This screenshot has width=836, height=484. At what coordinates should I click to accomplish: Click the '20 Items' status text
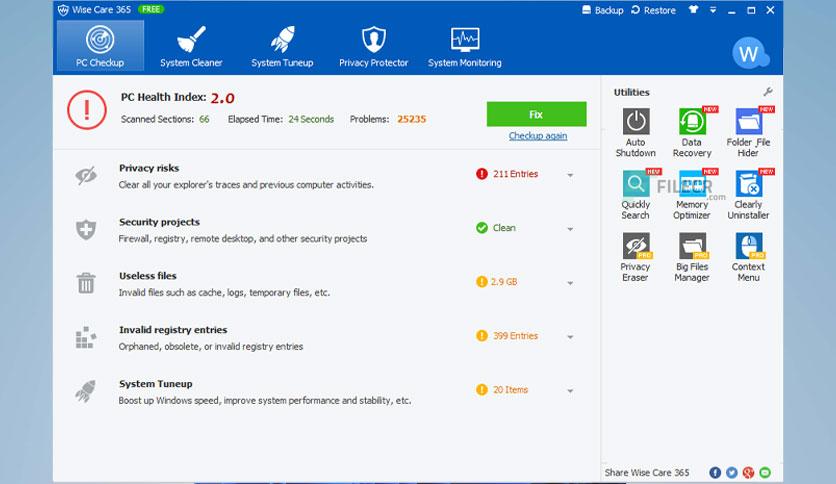coord(510,390)
